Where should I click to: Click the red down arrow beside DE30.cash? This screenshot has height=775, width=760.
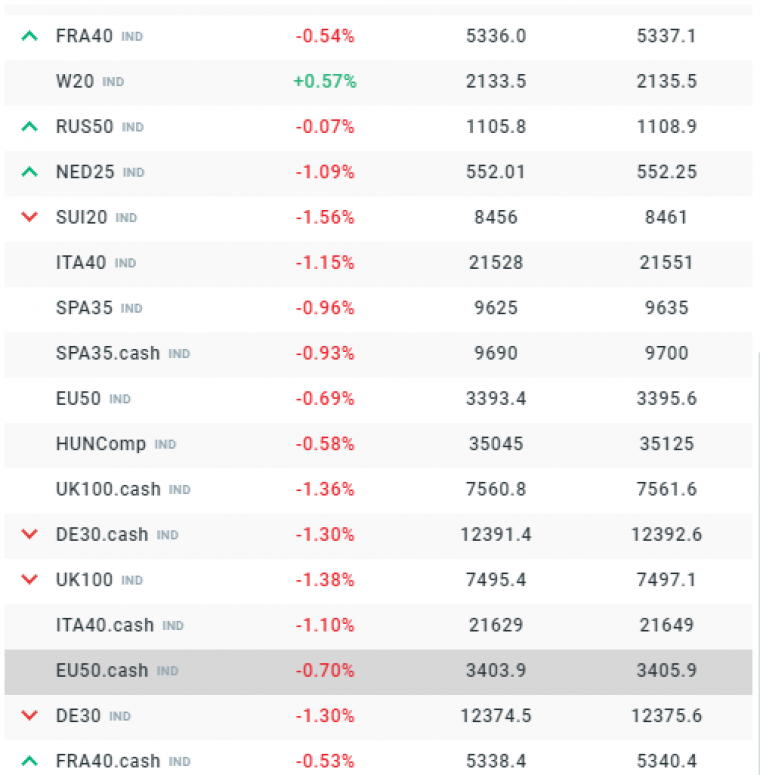click(x=29, y=535)
